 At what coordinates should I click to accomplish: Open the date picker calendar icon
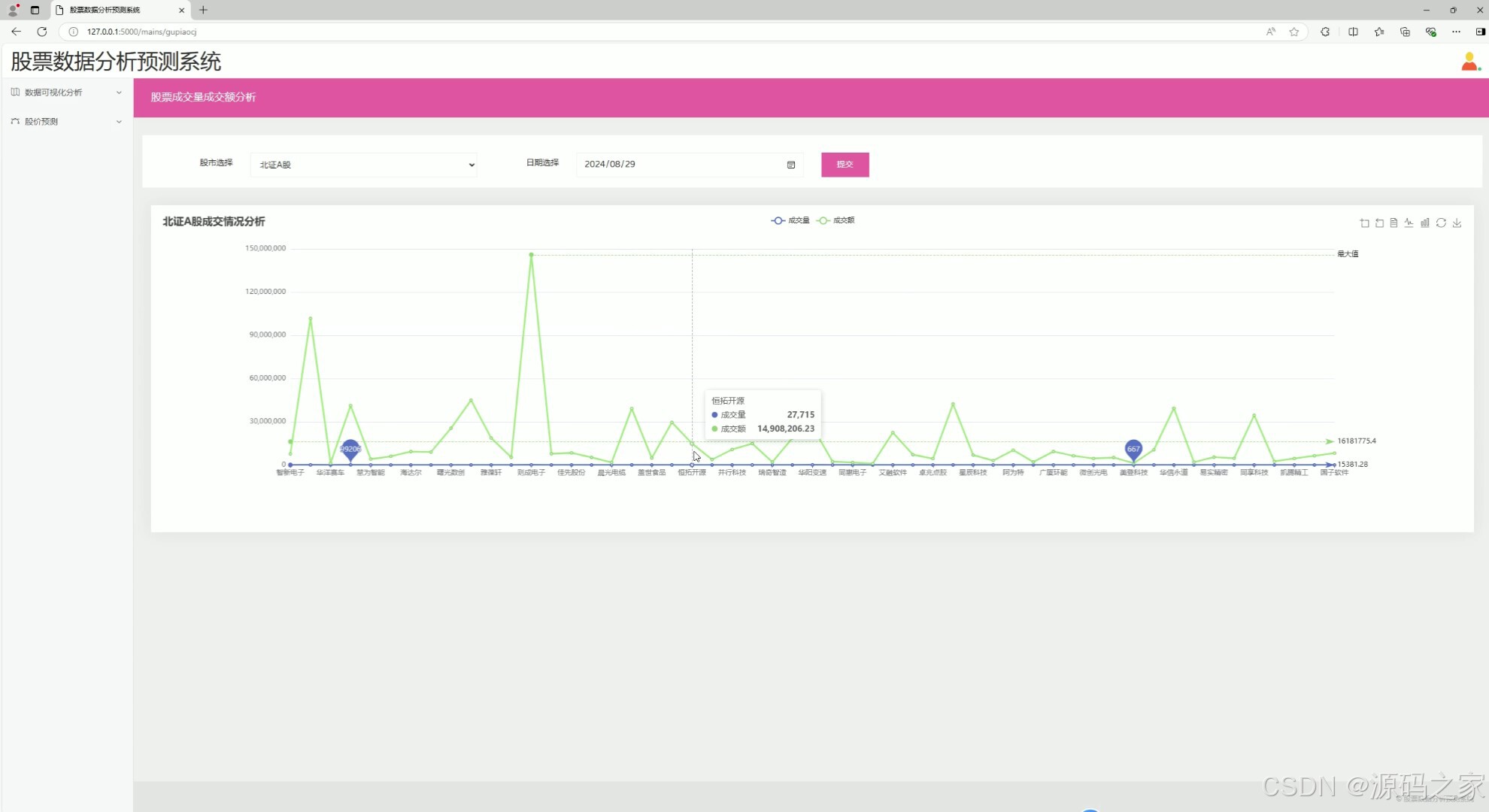(x=791, y=165)
